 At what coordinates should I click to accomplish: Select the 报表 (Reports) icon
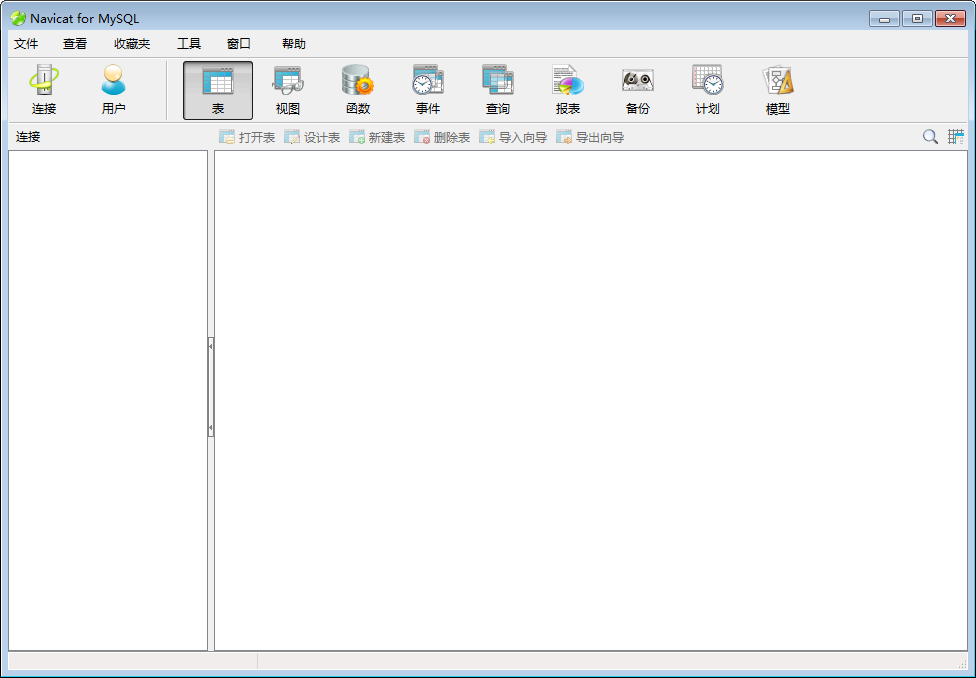(567, 88)
